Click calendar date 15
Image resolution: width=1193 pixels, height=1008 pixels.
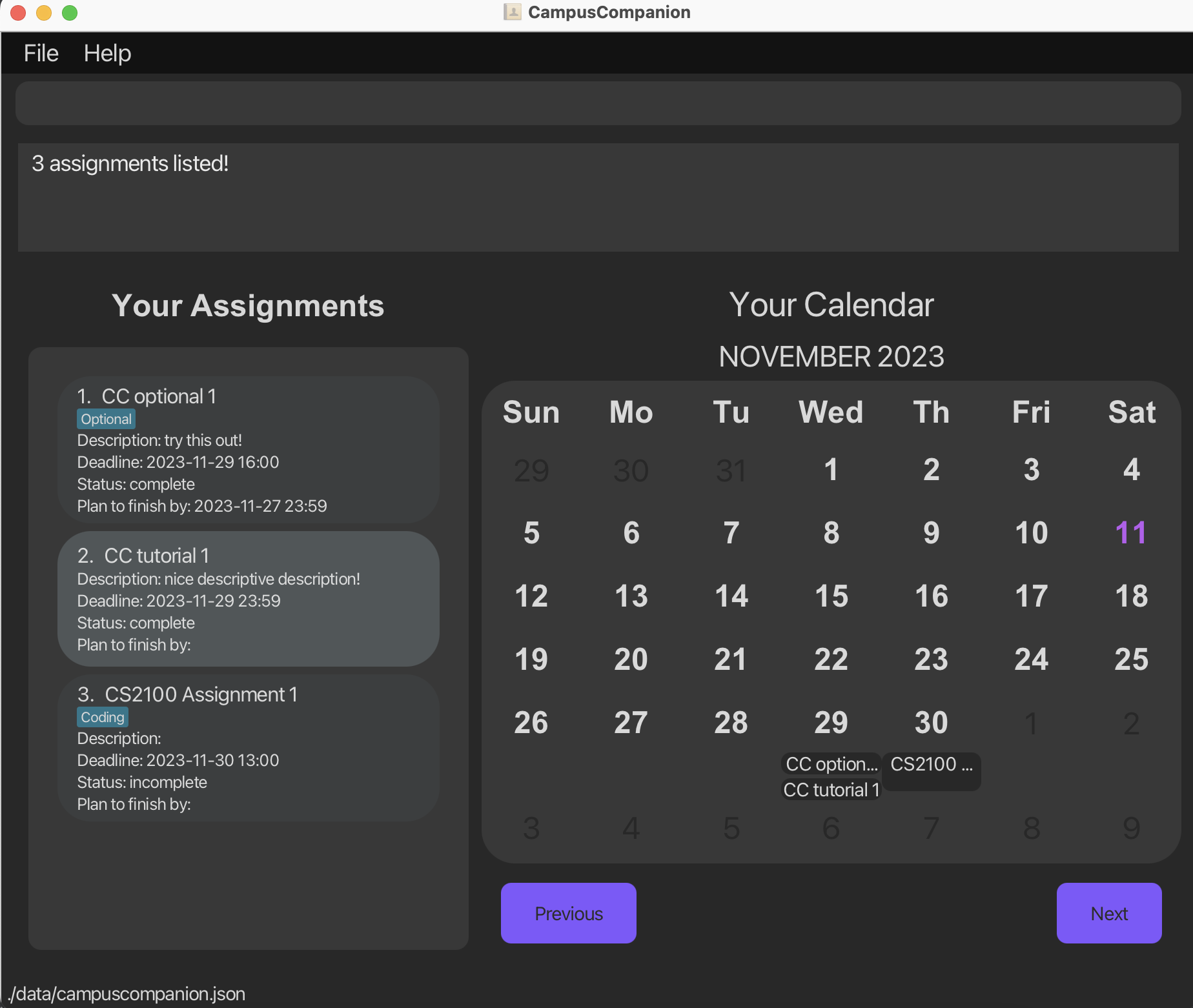coord(831,596)
